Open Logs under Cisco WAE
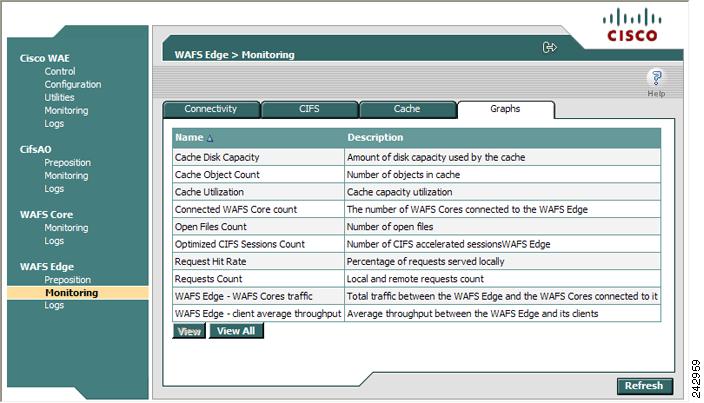 54,123
